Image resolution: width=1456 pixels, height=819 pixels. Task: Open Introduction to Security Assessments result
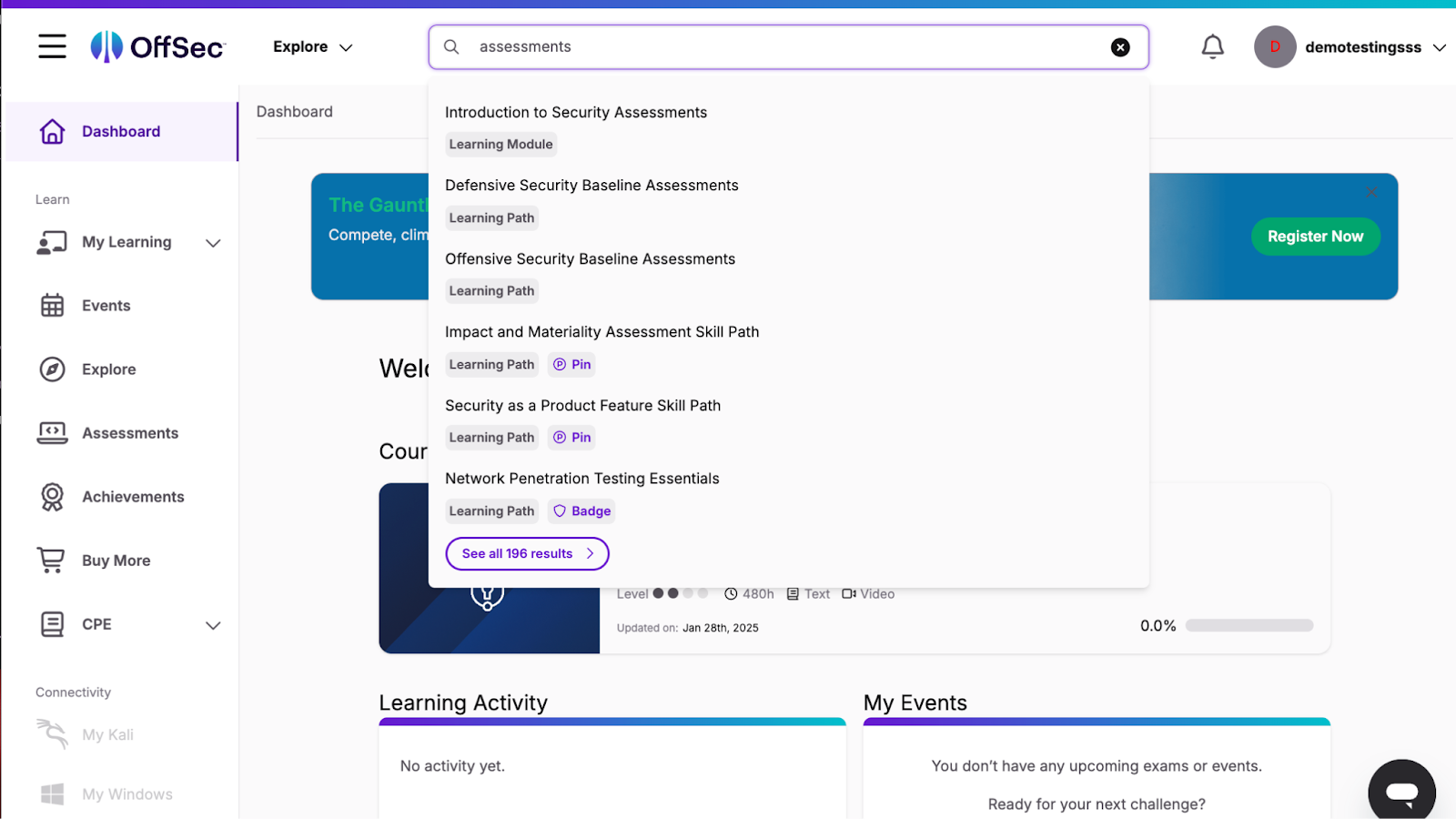(575, 113)
